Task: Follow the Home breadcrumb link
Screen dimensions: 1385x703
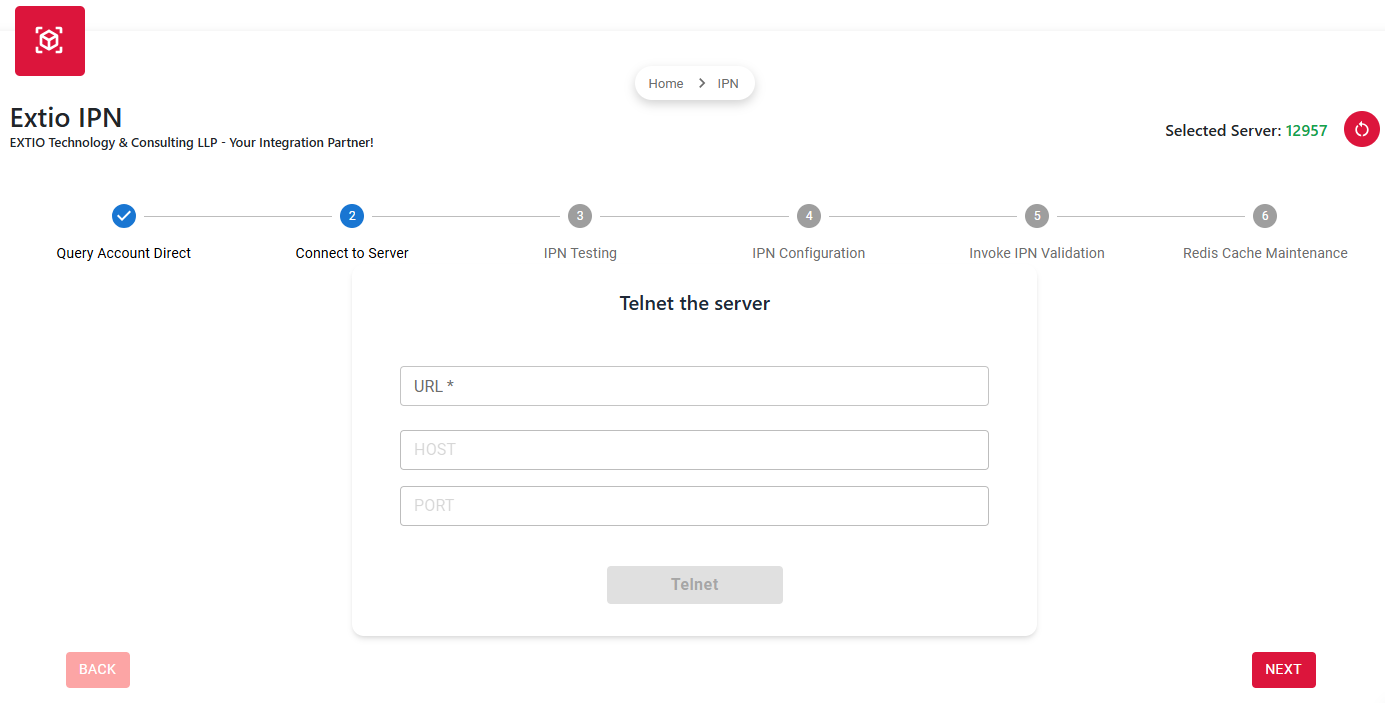Action: coord(666,83)
